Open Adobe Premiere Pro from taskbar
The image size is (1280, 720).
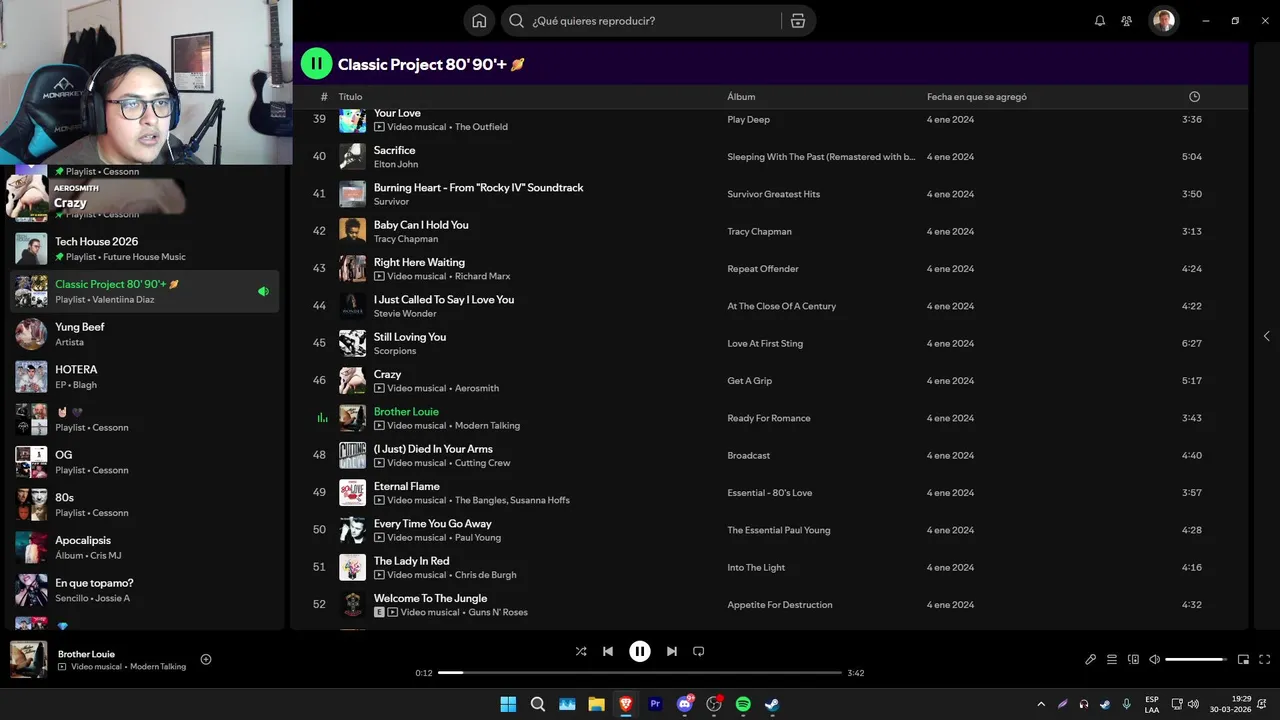pos(655,704)
